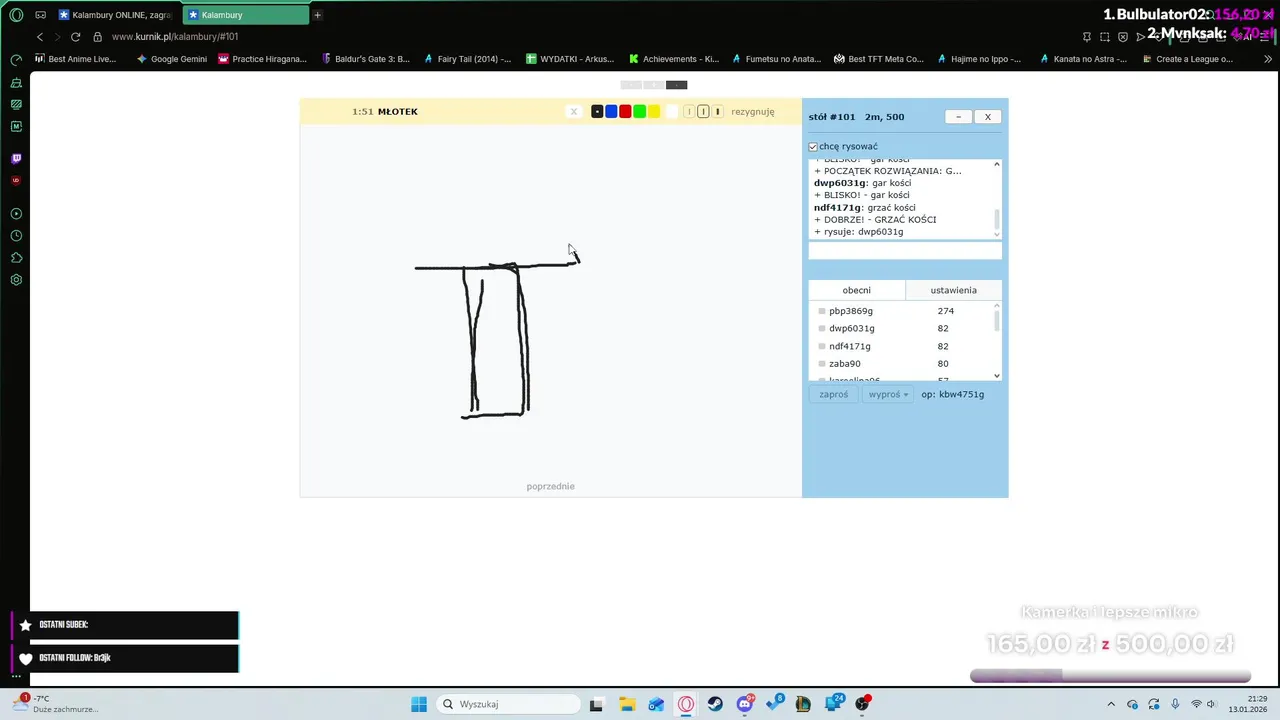Image resolution: width=1280 pixels, height=720 pixels.
Task: Select the active 'Kalambury' browser tab
Action: (245, 15)
